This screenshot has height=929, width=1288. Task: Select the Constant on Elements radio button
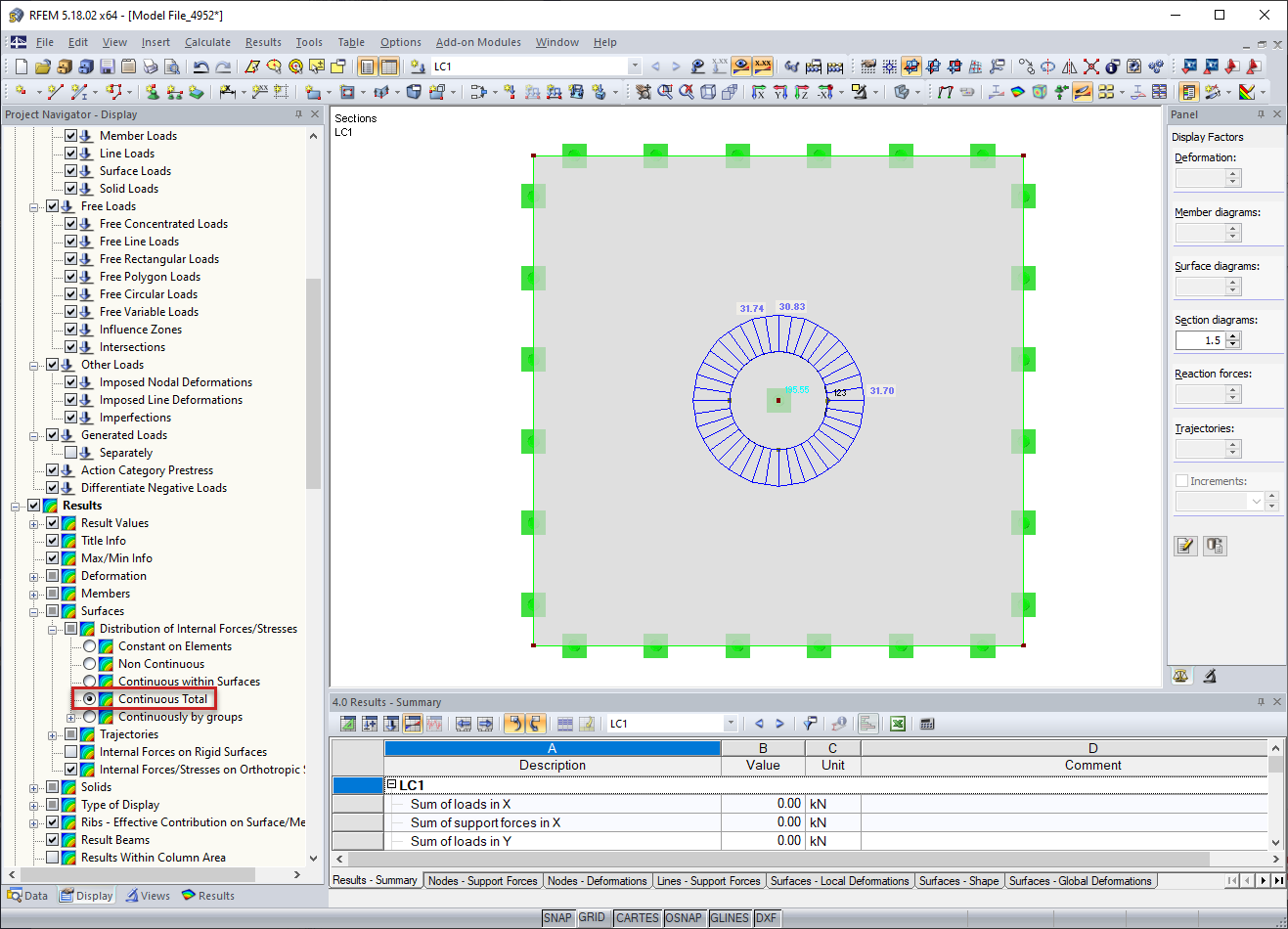[89, 646]
